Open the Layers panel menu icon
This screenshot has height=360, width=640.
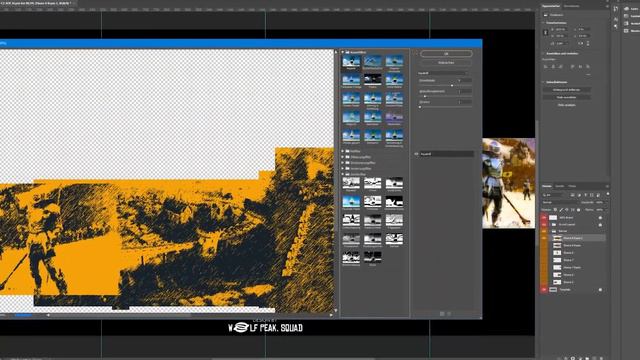[x=607, y=186]
